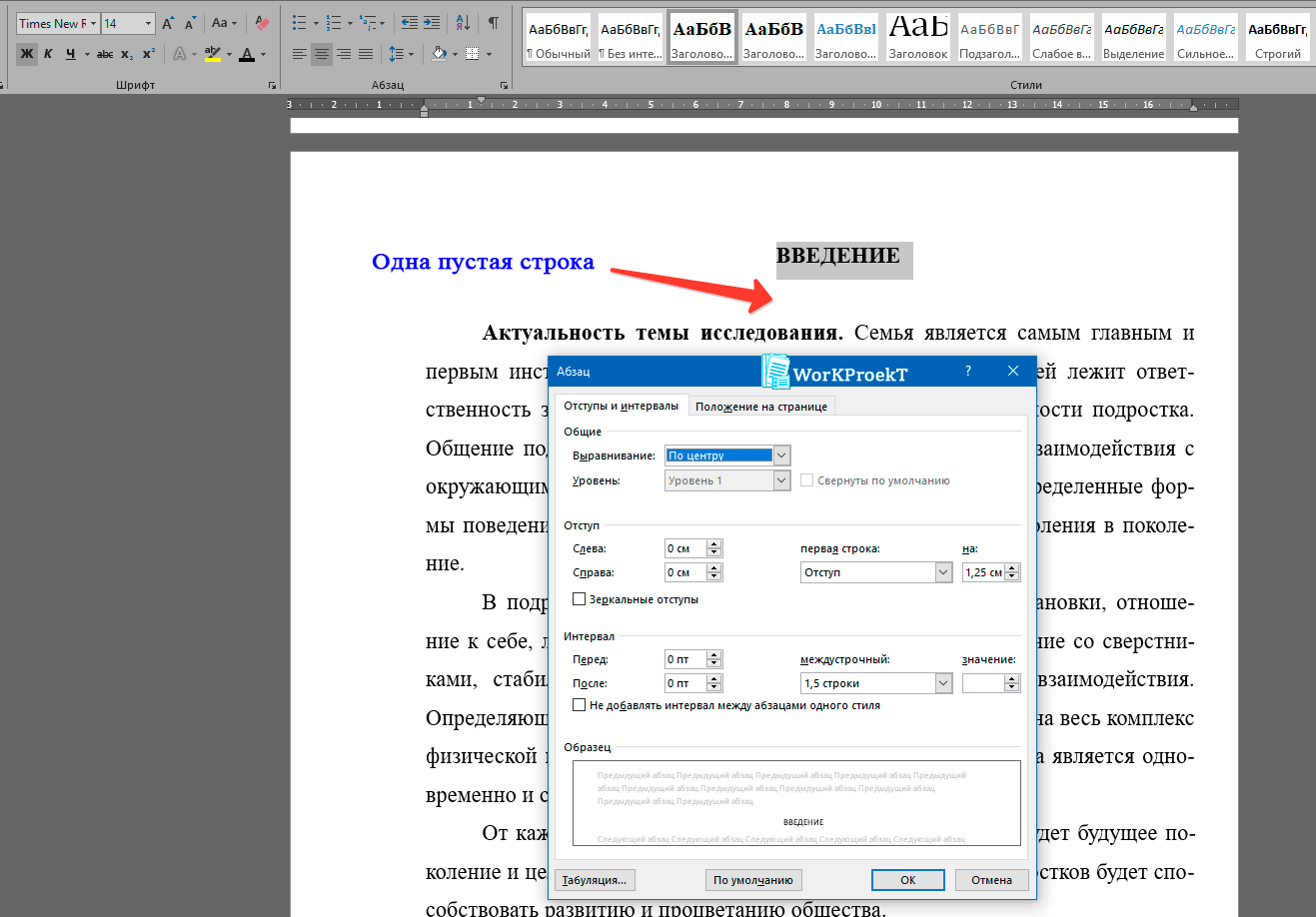The height and width of the screenshot is (917, 1316).
Task: Switch to 'Положение на странице' tab
Action: (760, 407)
